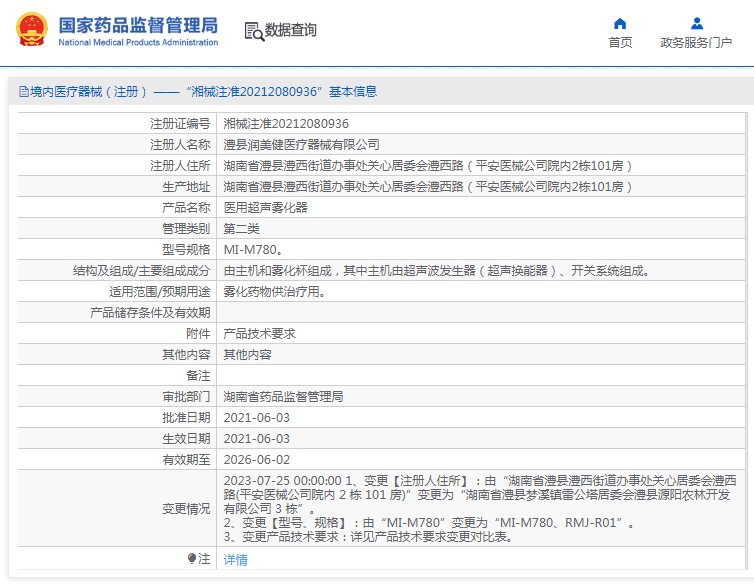This screenshot has height=584, width=754.
Task: Click the 政务服务门户 person icon
Action: click(697, 23)
